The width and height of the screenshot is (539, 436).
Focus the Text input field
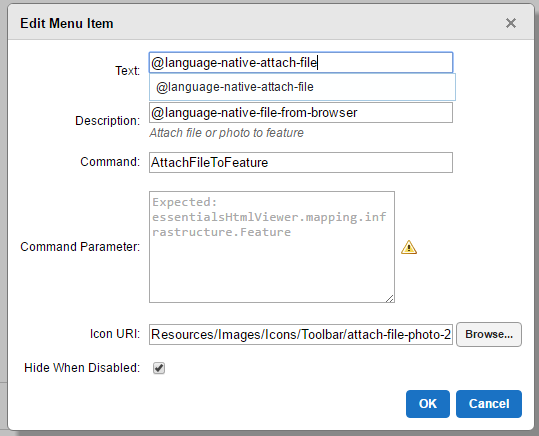pos(301,63)
